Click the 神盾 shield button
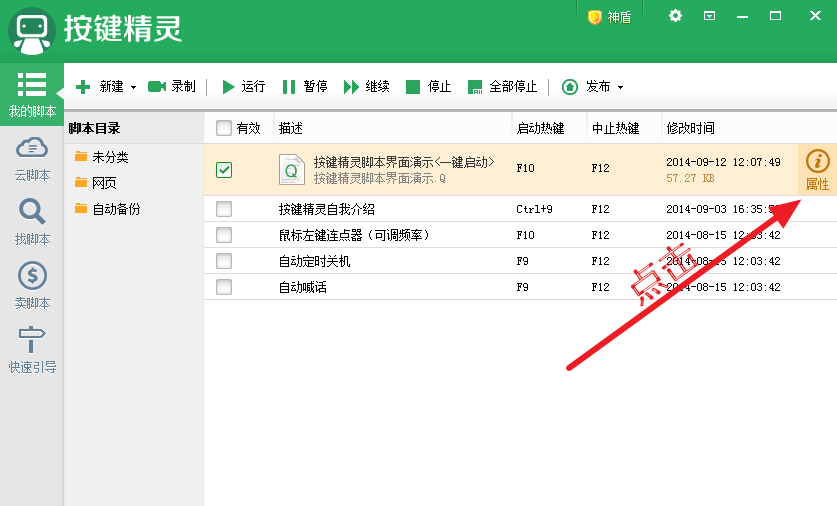 (x=609, y=17)
